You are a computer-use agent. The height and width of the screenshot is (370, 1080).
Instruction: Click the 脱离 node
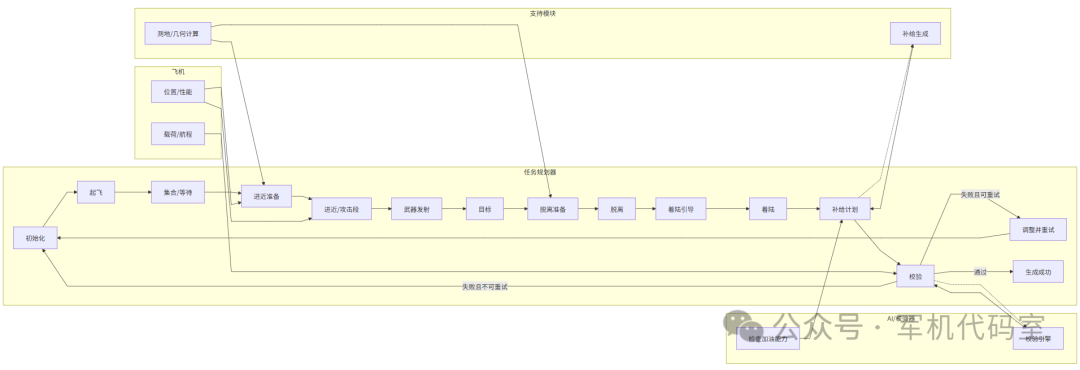(x=616, y=209)
